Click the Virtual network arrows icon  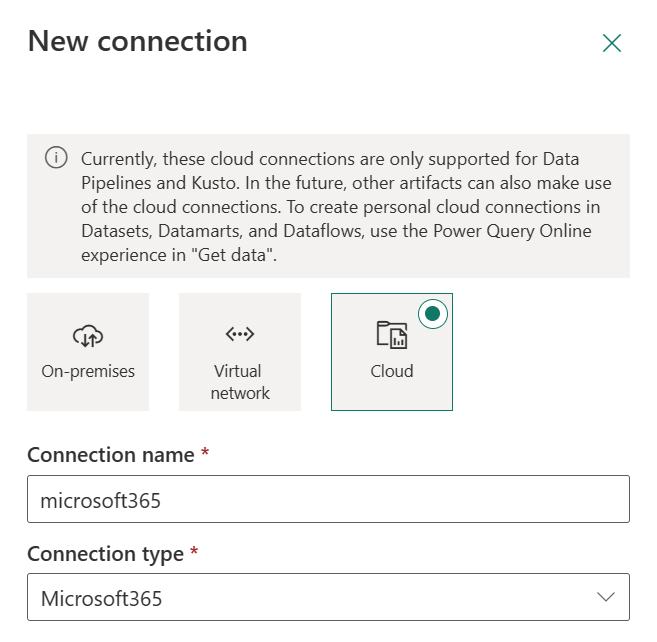[240, 335]
